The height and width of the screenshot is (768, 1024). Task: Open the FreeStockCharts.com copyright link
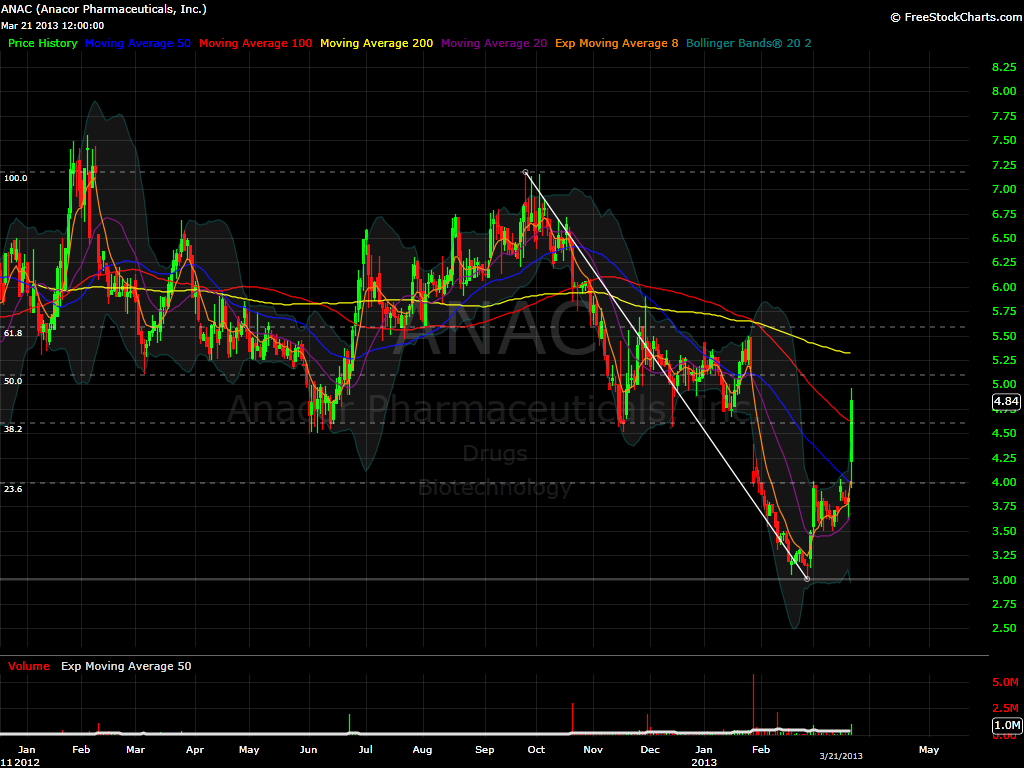click(x=957, y=18)
